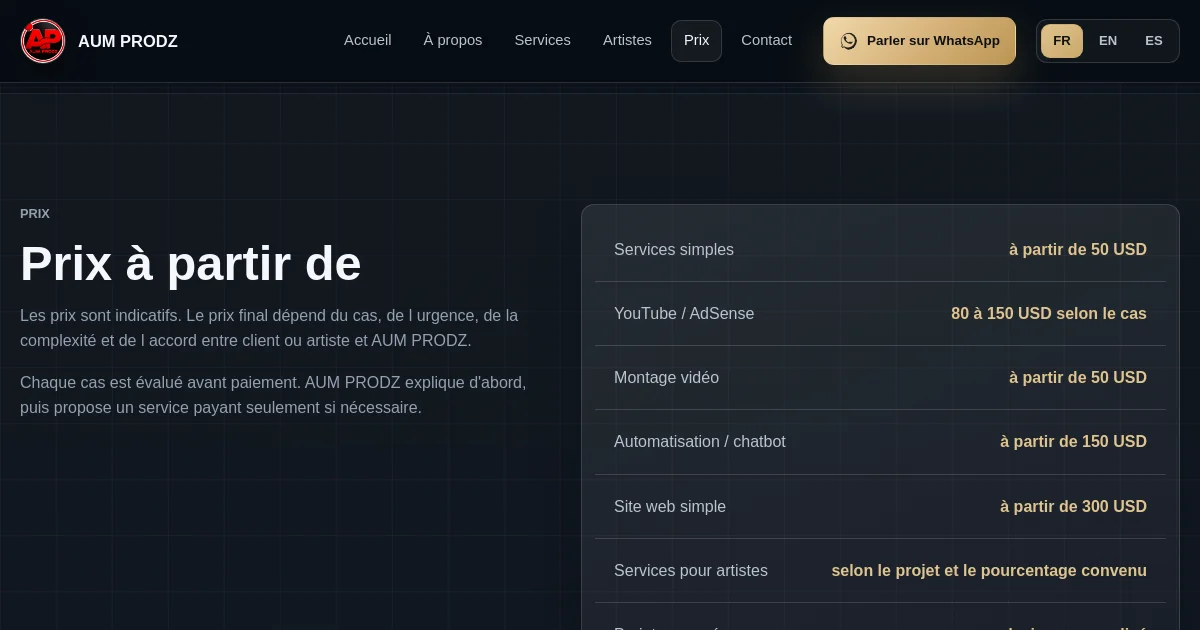This screenshot has width=1200, height=630.
Task: Click the Montage vidéo price 'à partir de 50 USD'
Action: point(1078,378)
